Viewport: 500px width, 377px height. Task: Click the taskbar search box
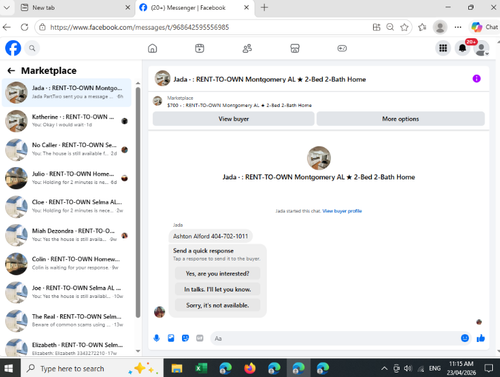coord(92,368)
